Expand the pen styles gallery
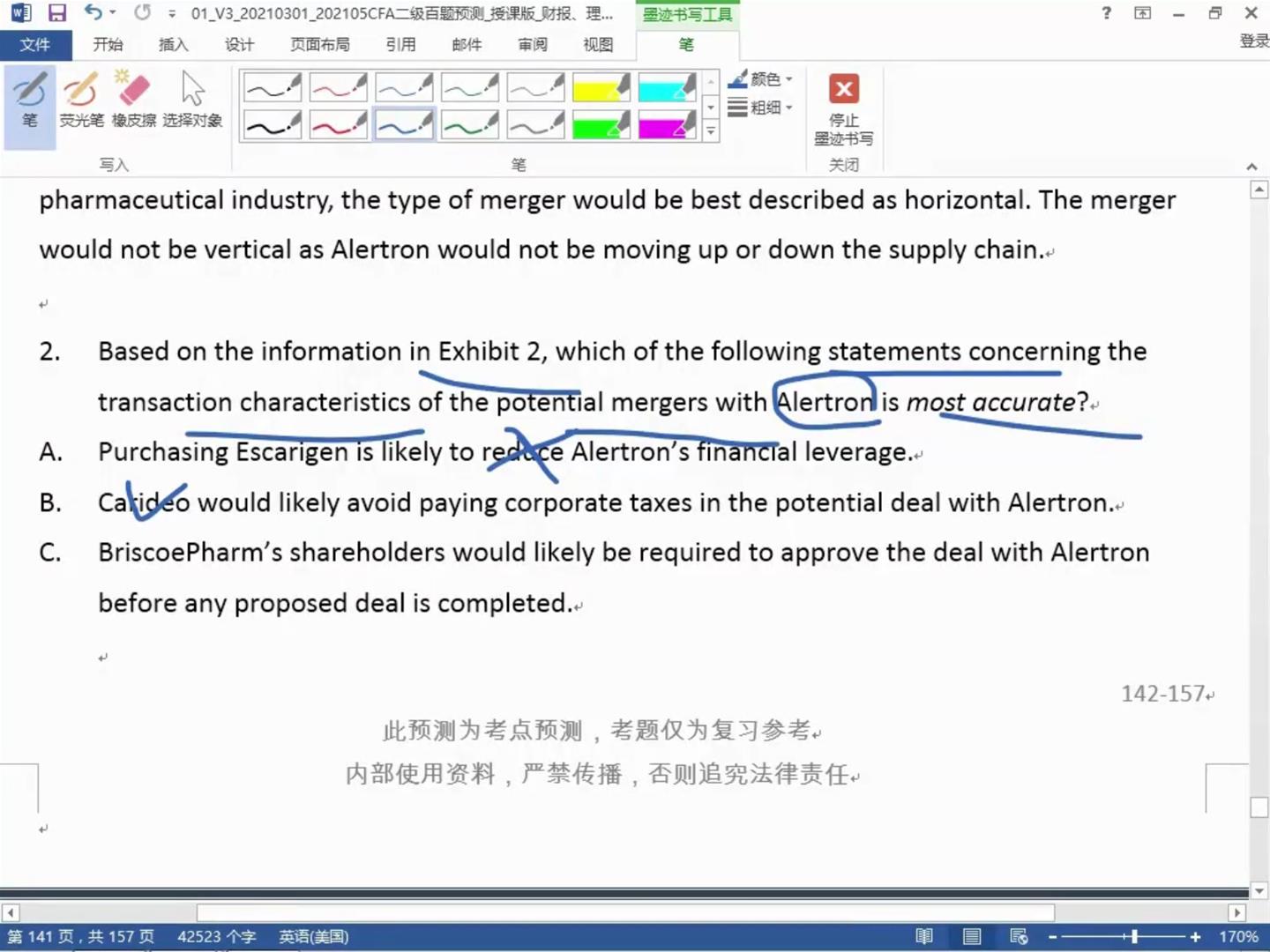Image resolution: width=1270 pixels, height=952 pixels. 711,132
